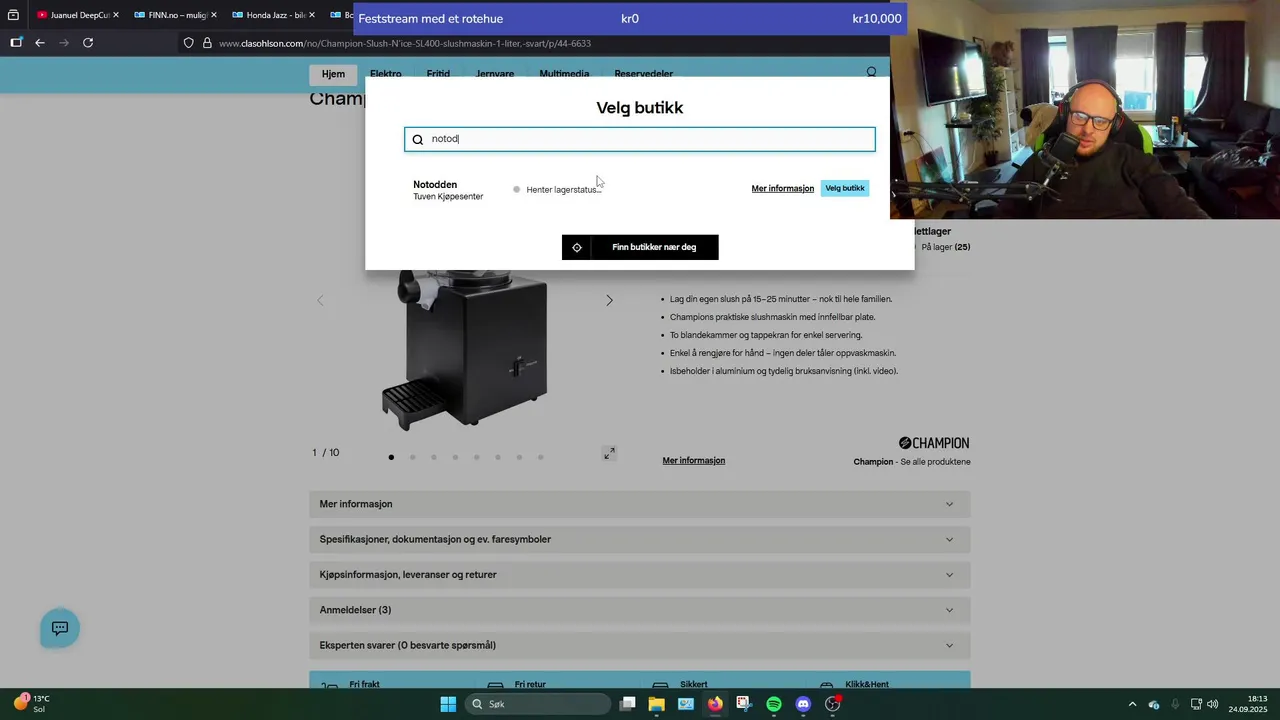The width and height of the screenshot is (1280, 720).
Task: Open the Firefox sidebar toggle icon
Action: (16, 43)
